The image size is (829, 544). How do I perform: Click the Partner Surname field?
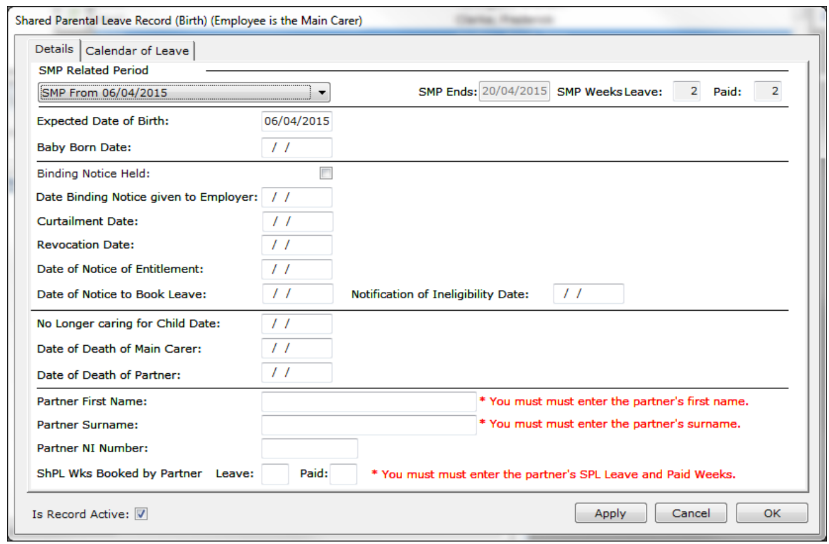369,425
